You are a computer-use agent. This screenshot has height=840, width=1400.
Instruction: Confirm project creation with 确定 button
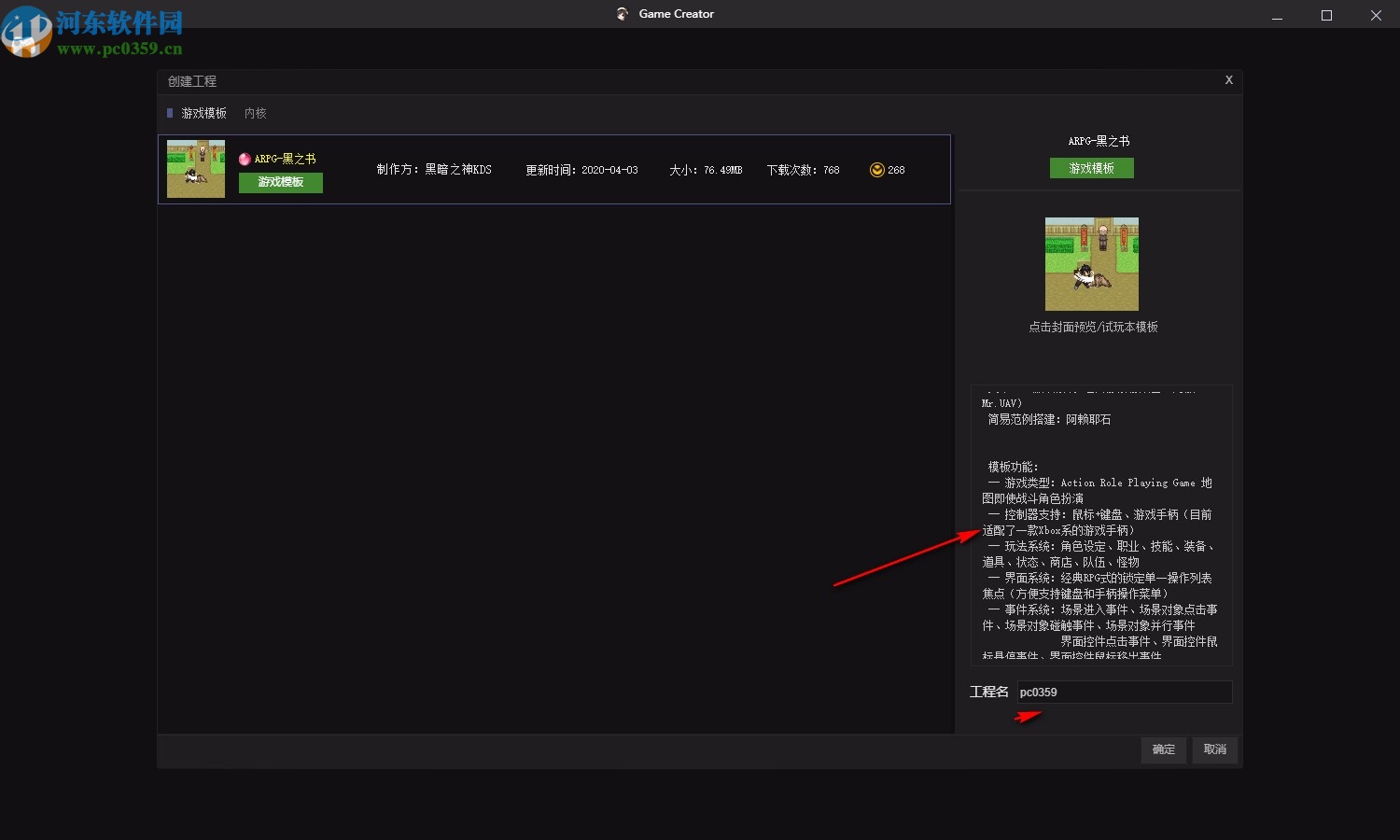pyautogui.click(x=1163, y=749)
